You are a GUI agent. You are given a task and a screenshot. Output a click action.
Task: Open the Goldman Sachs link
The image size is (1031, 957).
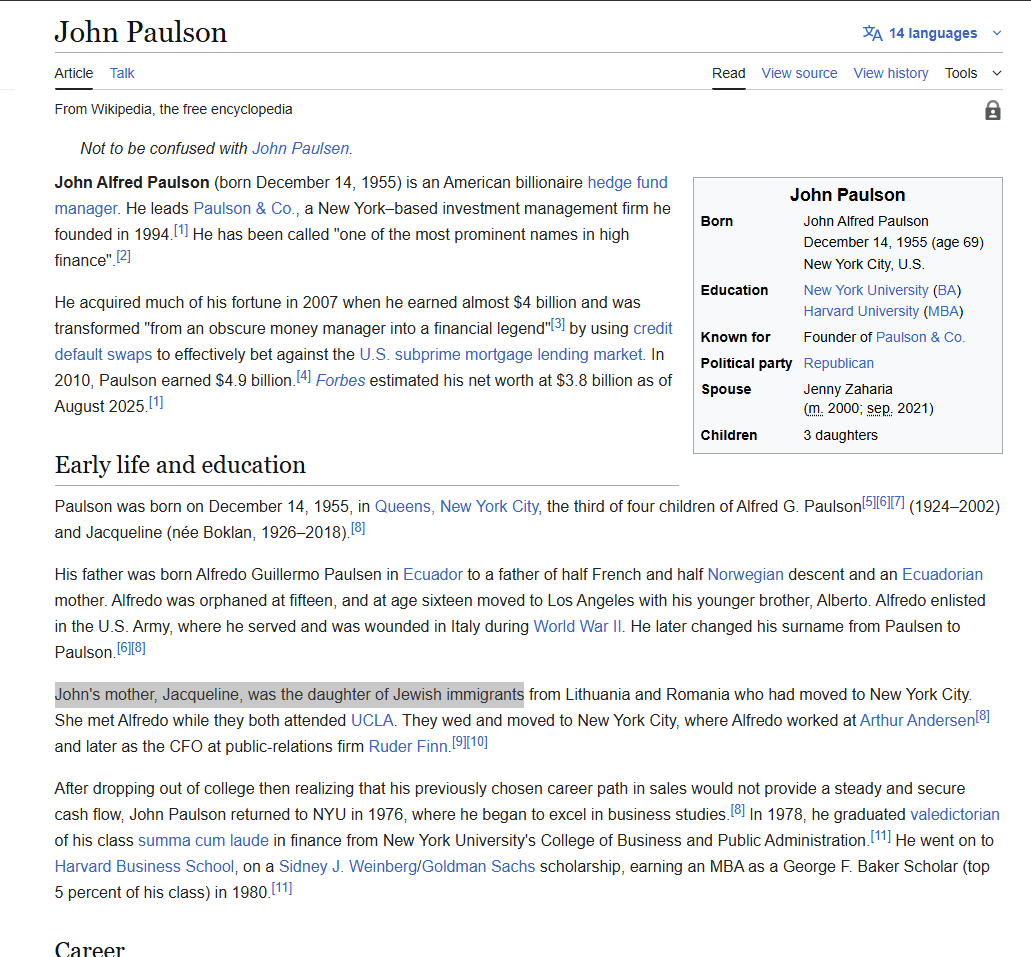point(478,866)
